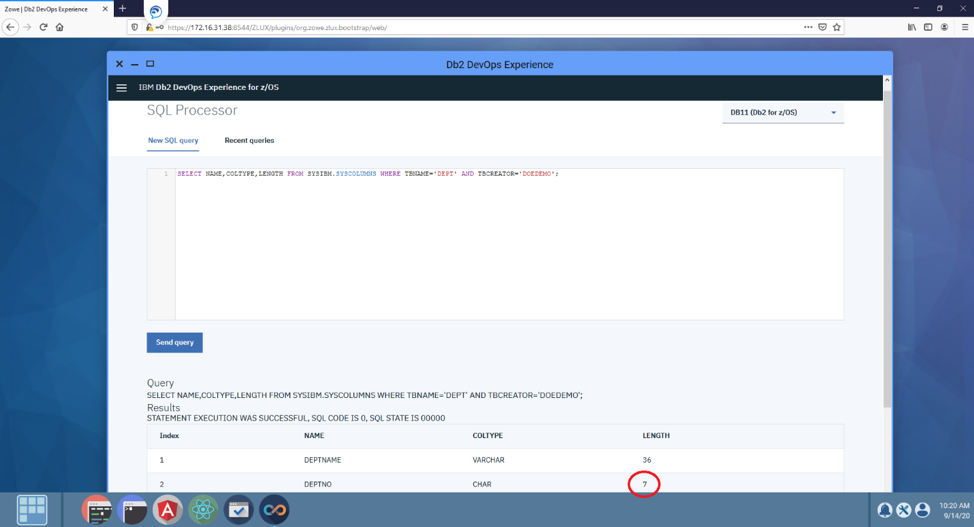Click the browser URL address bar
Viewport: 974px width, 527px height.
pyautogui.click(x=485, y=27)
